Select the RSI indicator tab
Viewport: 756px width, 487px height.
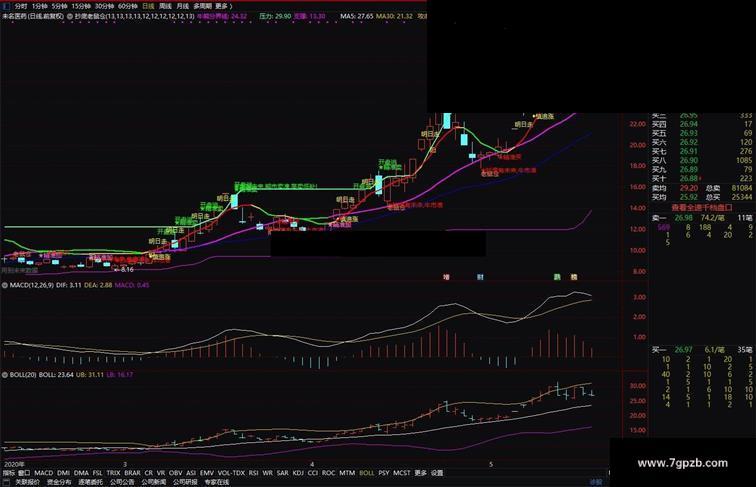tap(254, 473)
